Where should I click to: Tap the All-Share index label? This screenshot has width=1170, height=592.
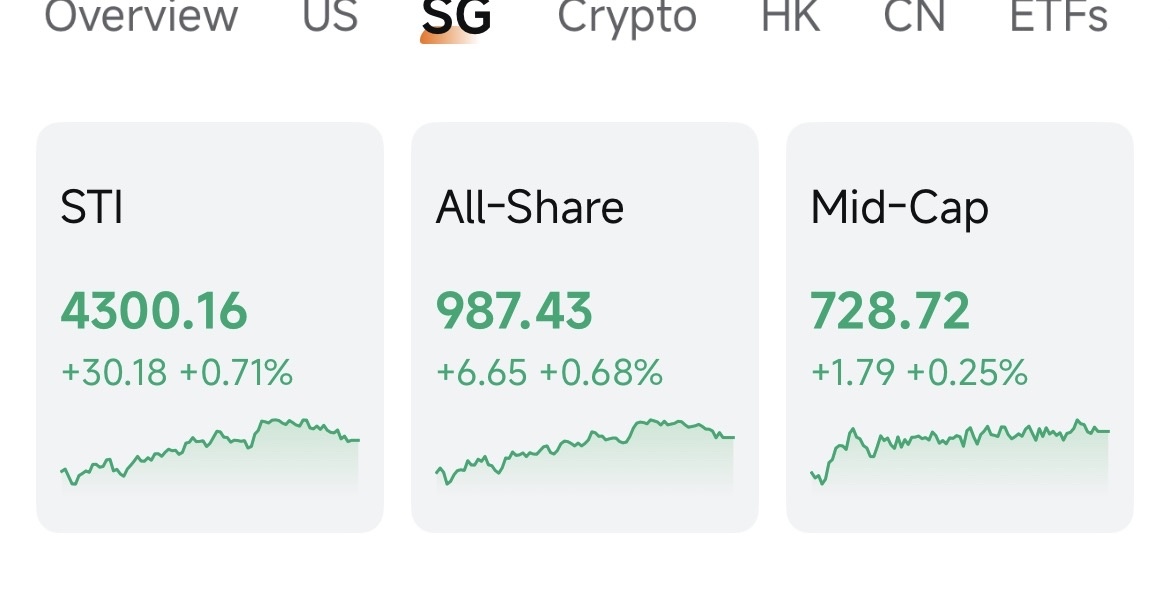[x=530, y=207]
